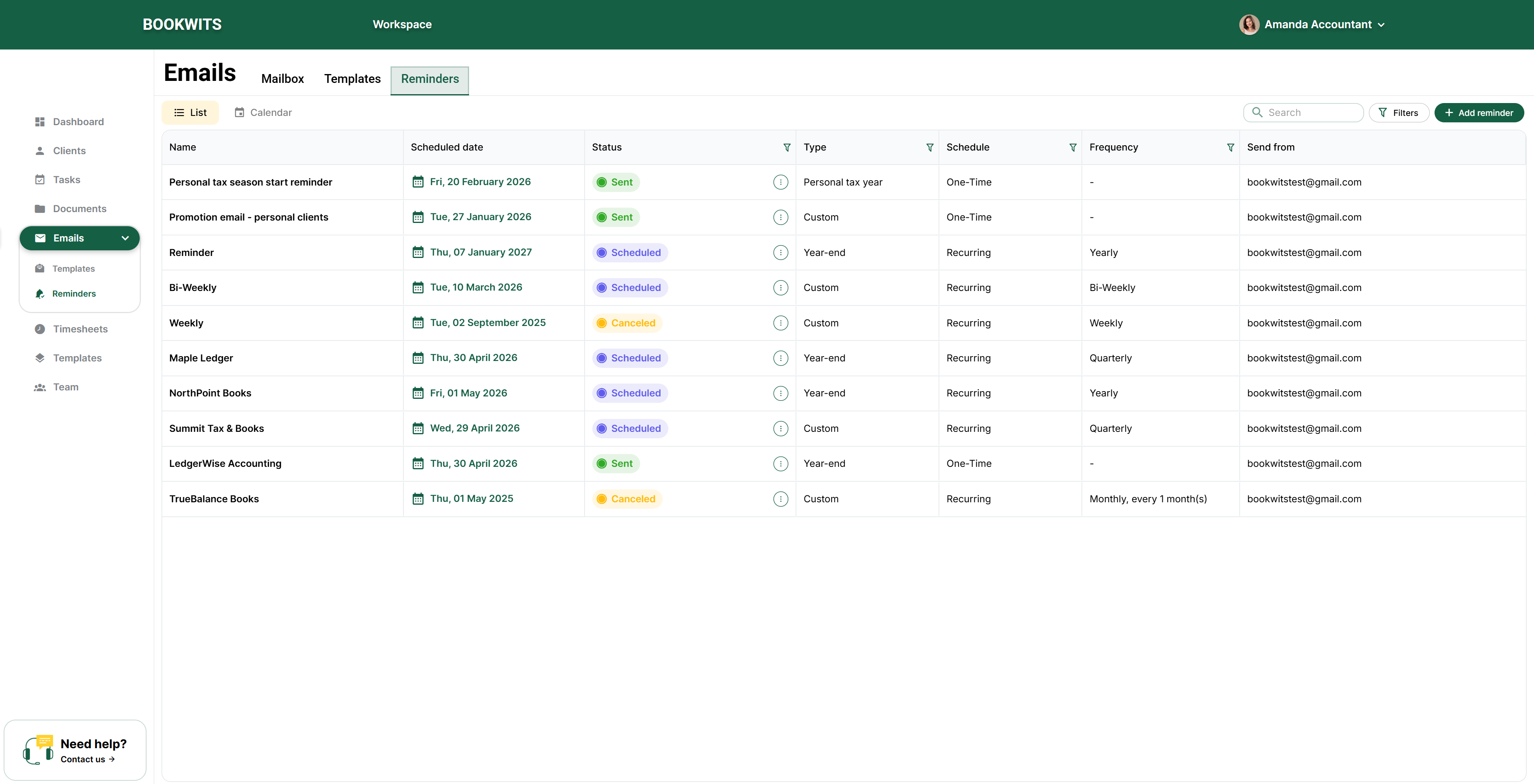Open the Clients sidebar item
The height and width of the screenshot is (784, 1534).
[x=69, y=151]
